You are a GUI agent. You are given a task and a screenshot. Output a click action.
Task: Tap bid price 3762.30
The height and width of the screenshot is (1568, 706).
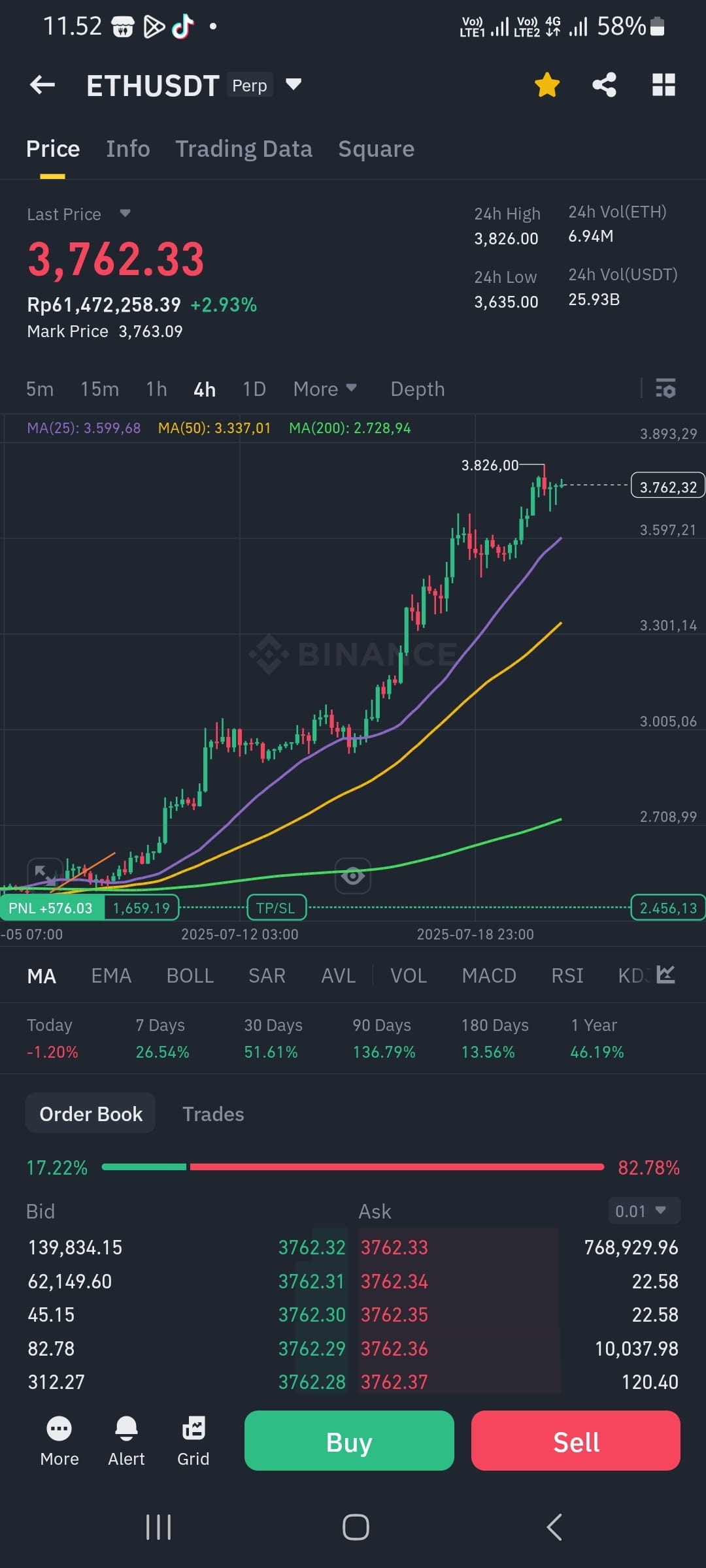(312, 1315)
